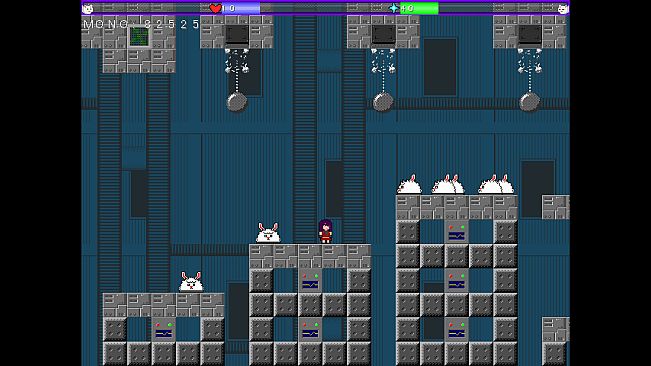
Task: Click the cyan star energy icon
Action: [x=394, y=8]
